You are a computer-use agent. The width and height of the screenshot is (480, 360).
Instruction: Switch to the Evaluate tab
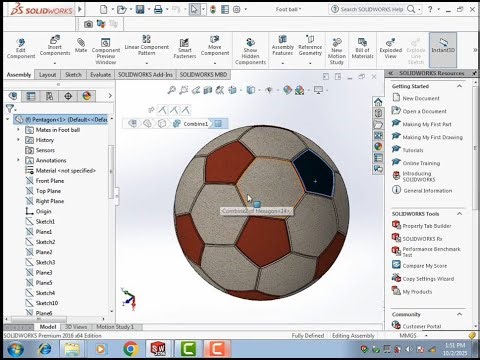[x=100, y=75]
